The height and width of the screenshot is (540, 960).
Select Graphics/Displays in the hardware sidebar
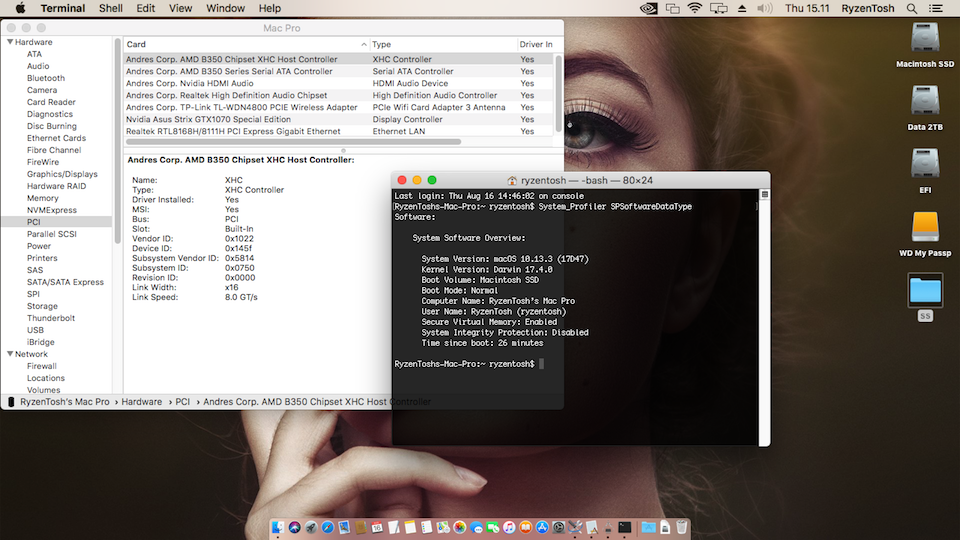(62, 174)
